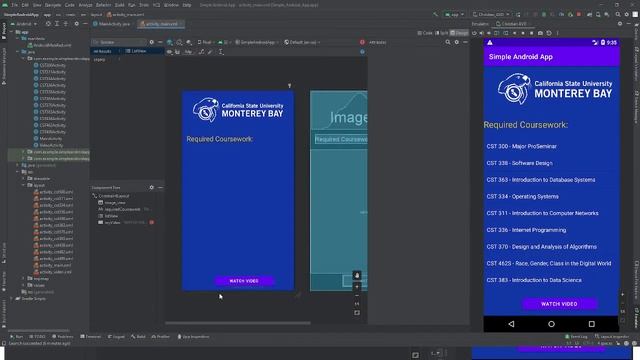Open palette panel settings gear

point(151,42)
